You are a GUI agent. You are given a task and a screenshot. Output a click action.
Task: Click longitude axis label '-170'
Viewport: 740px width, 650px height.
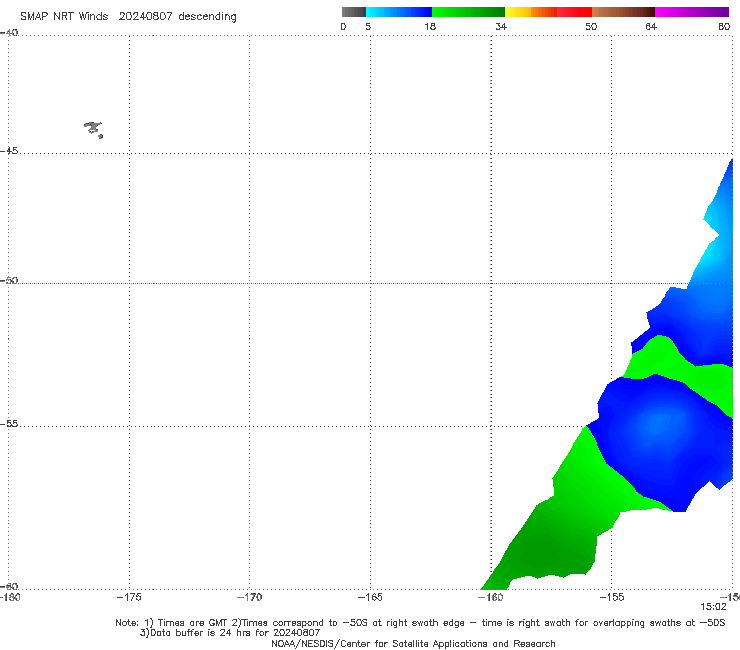(249, 597)
